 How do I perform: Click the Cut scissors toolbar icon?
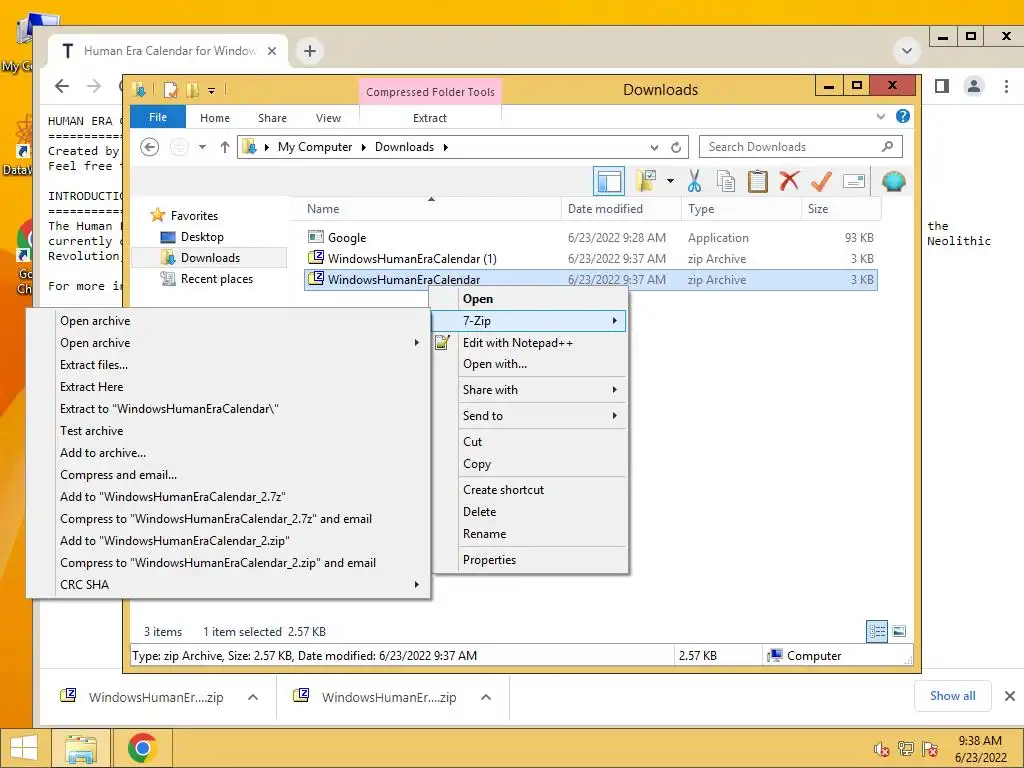pyautogui.click(x=694, y=181)
